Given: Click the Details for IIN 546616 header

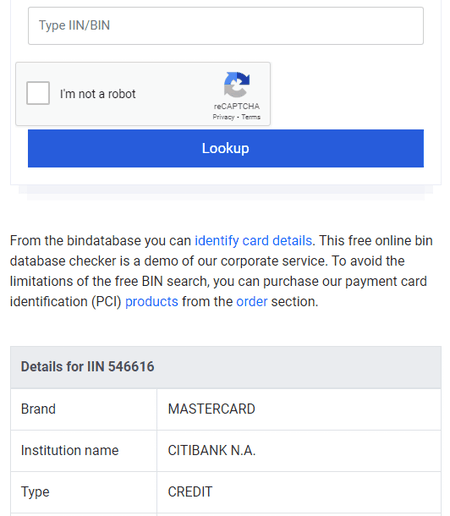Looking at the screenshot, I should pyautogui.click(x=226, y=367).
